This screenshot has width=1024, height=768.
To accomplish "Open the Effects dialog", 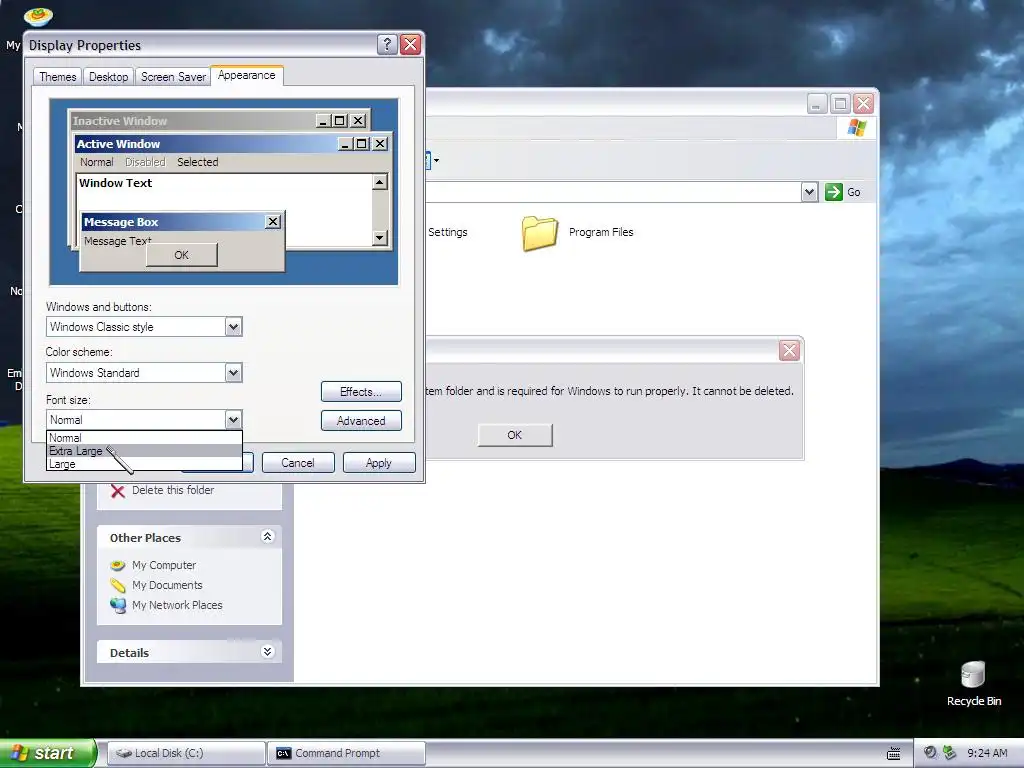I will 361,392.
